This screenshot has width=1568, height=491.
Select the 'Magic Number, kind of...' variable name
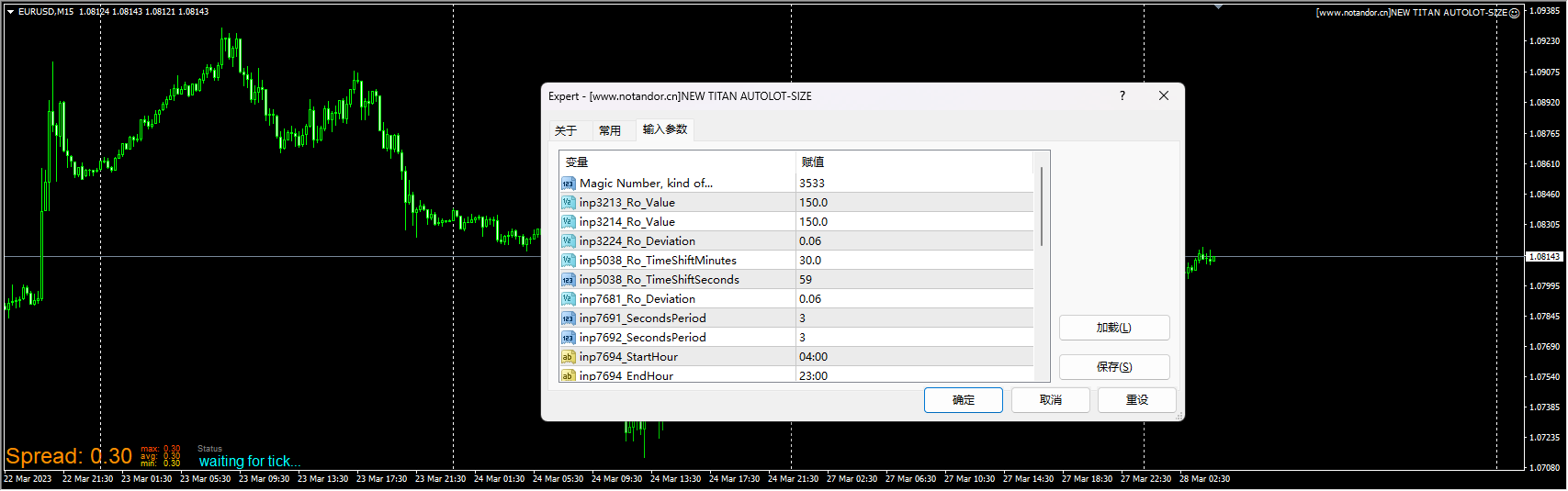(646, 184)
